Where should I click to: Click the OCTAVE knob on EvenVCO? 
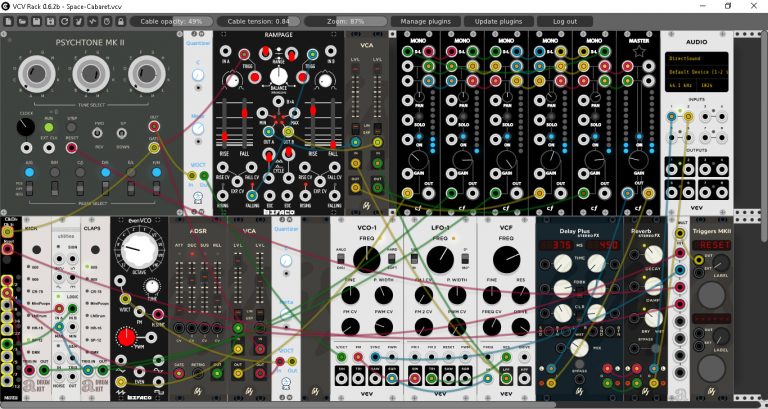point(140,250)
